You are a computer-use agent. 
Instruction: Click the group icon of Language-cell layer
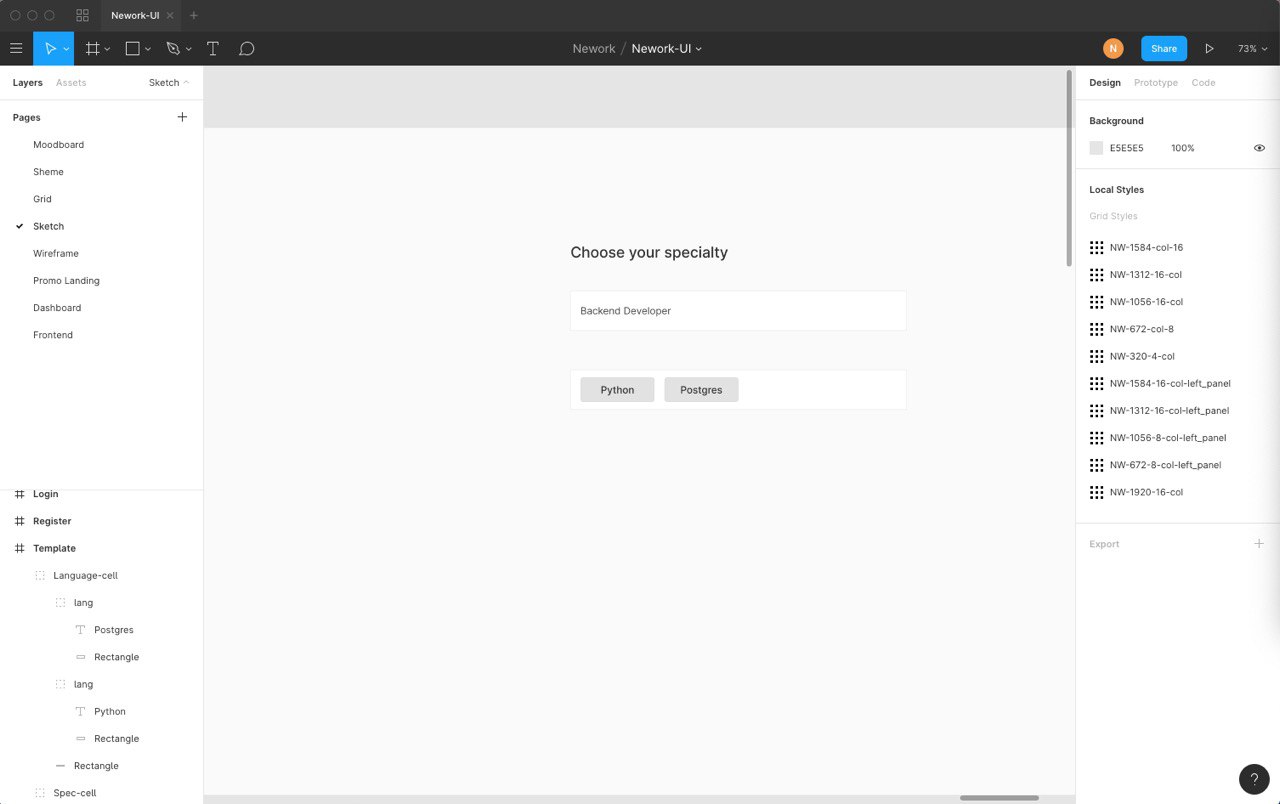coord(40,575)
